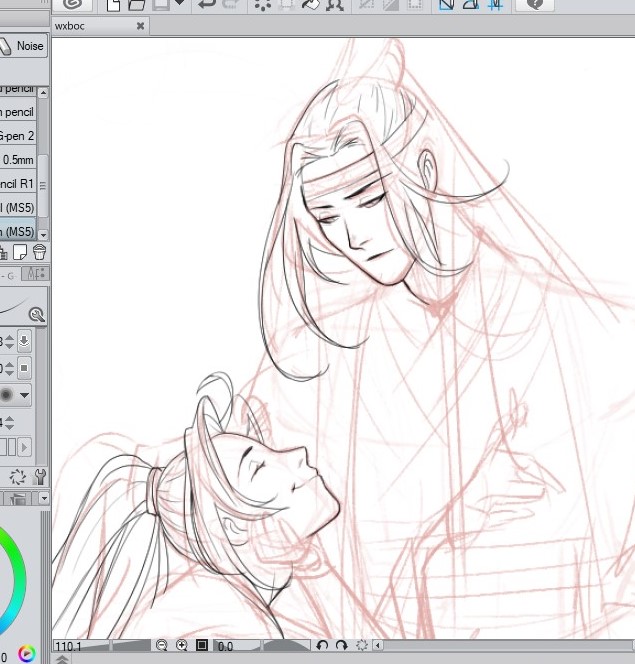
Task: Open brush size palette tab icon
Action: (x=18, y=499)
